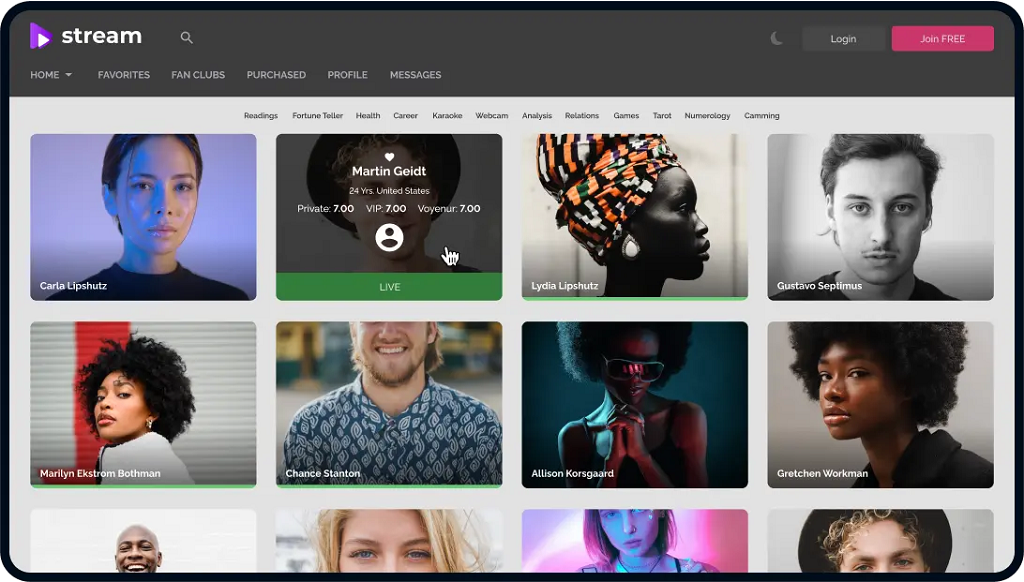Open Gretchen Workman's stream thumbnail

880,404
